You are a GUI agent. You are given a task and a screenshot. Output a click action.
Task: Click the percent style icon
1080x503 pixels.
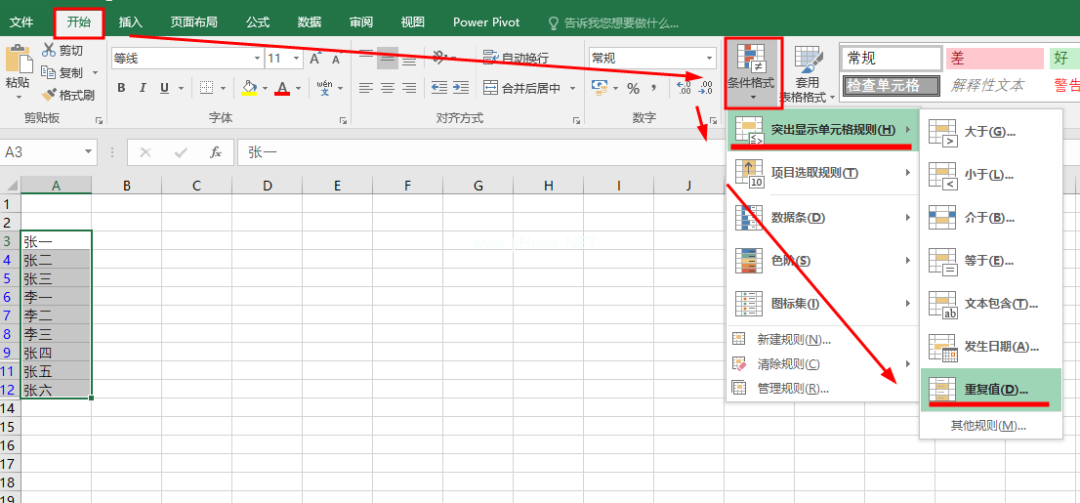pyautogui.click(x=632, y=88)
